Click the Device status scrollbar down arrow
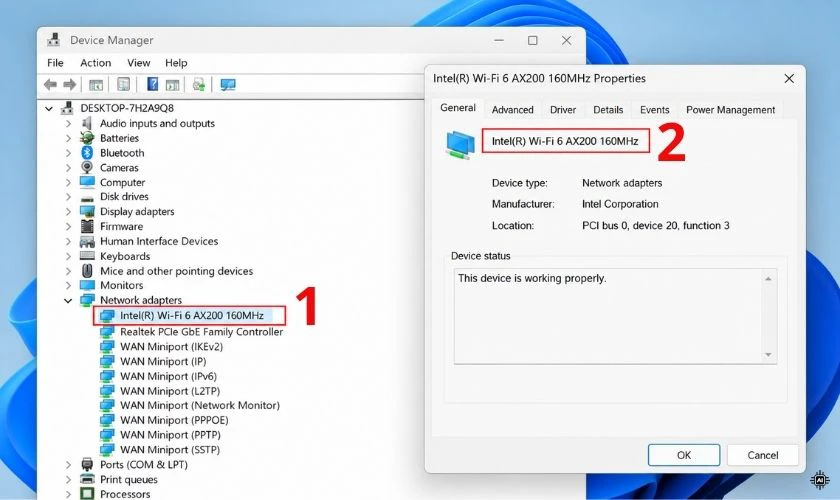Viewport: 840px width, 500px height. (768, 354)
